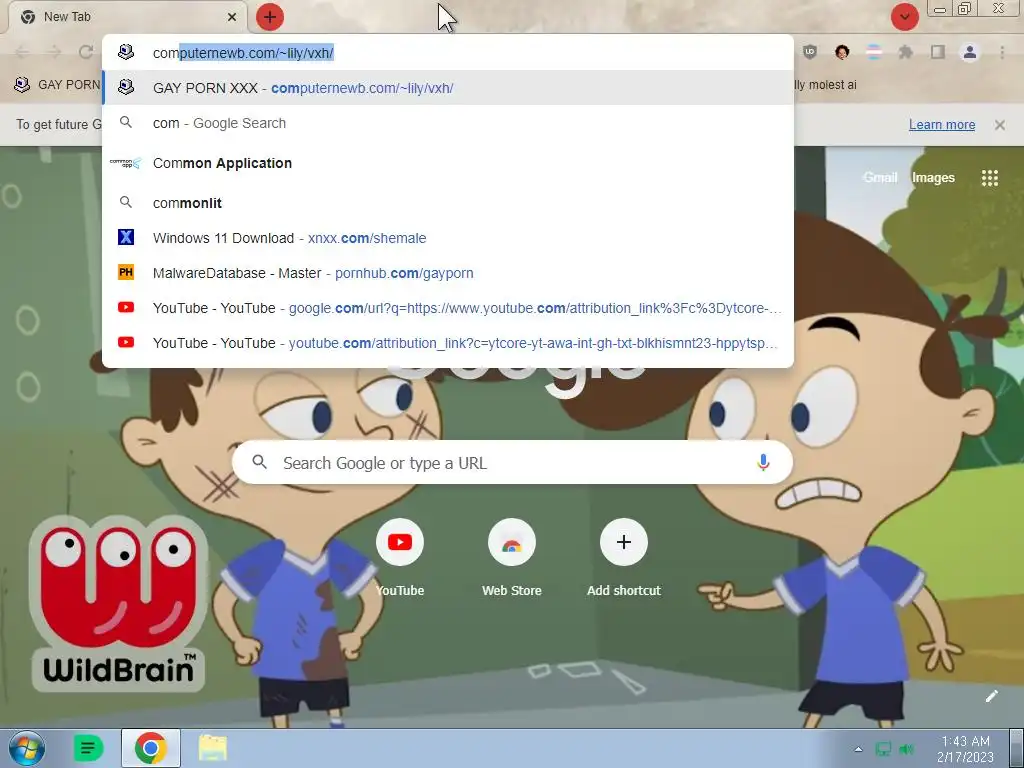The height and width of the screenshot is (768, 1024).
Task: Open the Images link
Action: point(933,178)
